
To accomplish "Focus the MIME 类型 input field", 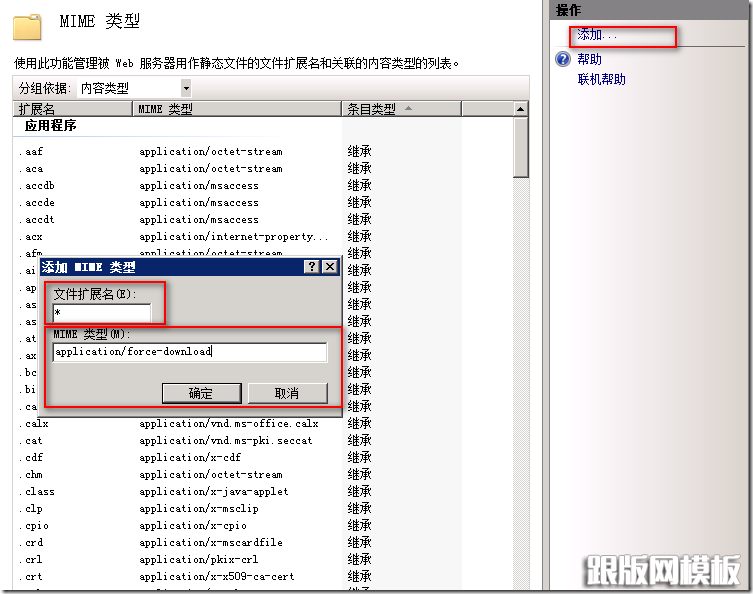I will coord(190,352).
